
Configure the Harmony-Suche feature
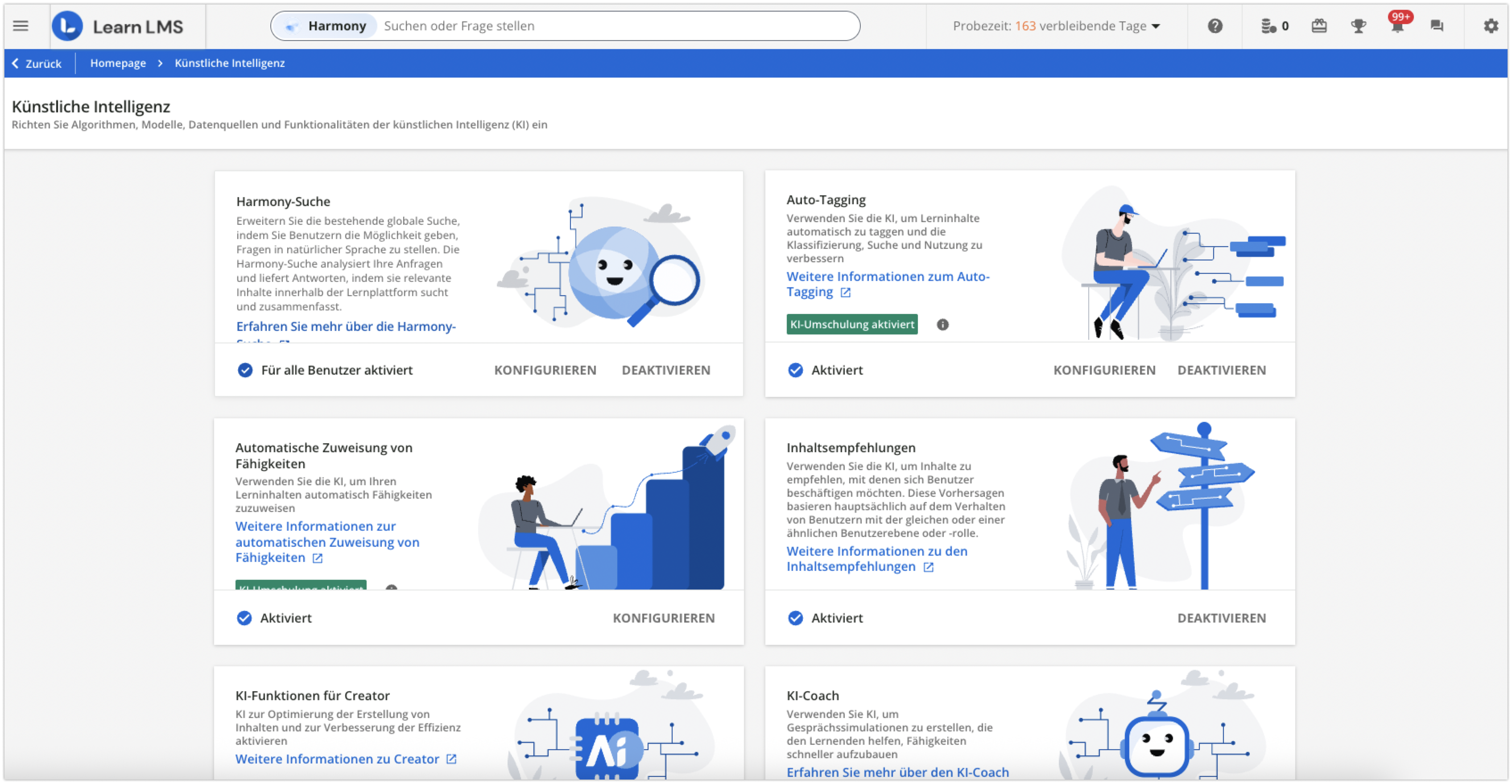click(x=545, y=370)
